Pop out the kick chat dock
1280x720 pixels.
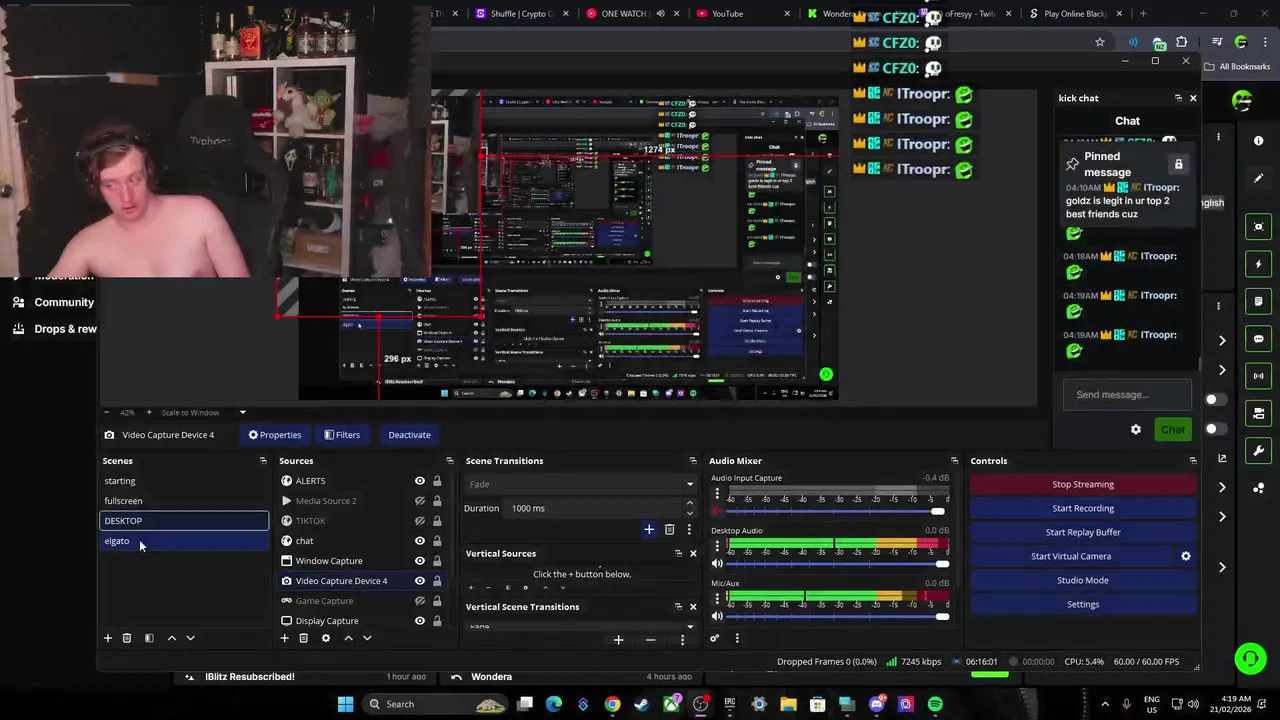pyautogui.click(x=1178, y=98)
